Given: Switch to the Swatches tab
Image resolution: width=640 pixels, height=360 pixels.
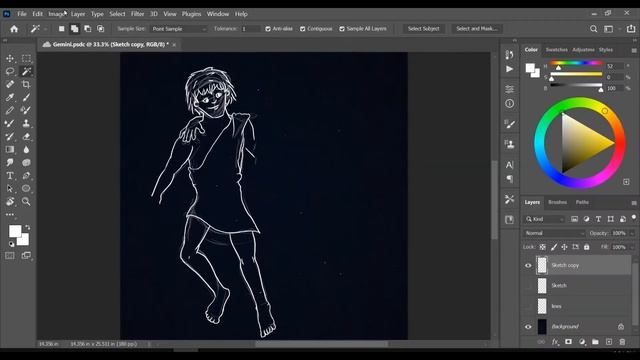Looking at the screenshot, I should click(x=556, y=50).
